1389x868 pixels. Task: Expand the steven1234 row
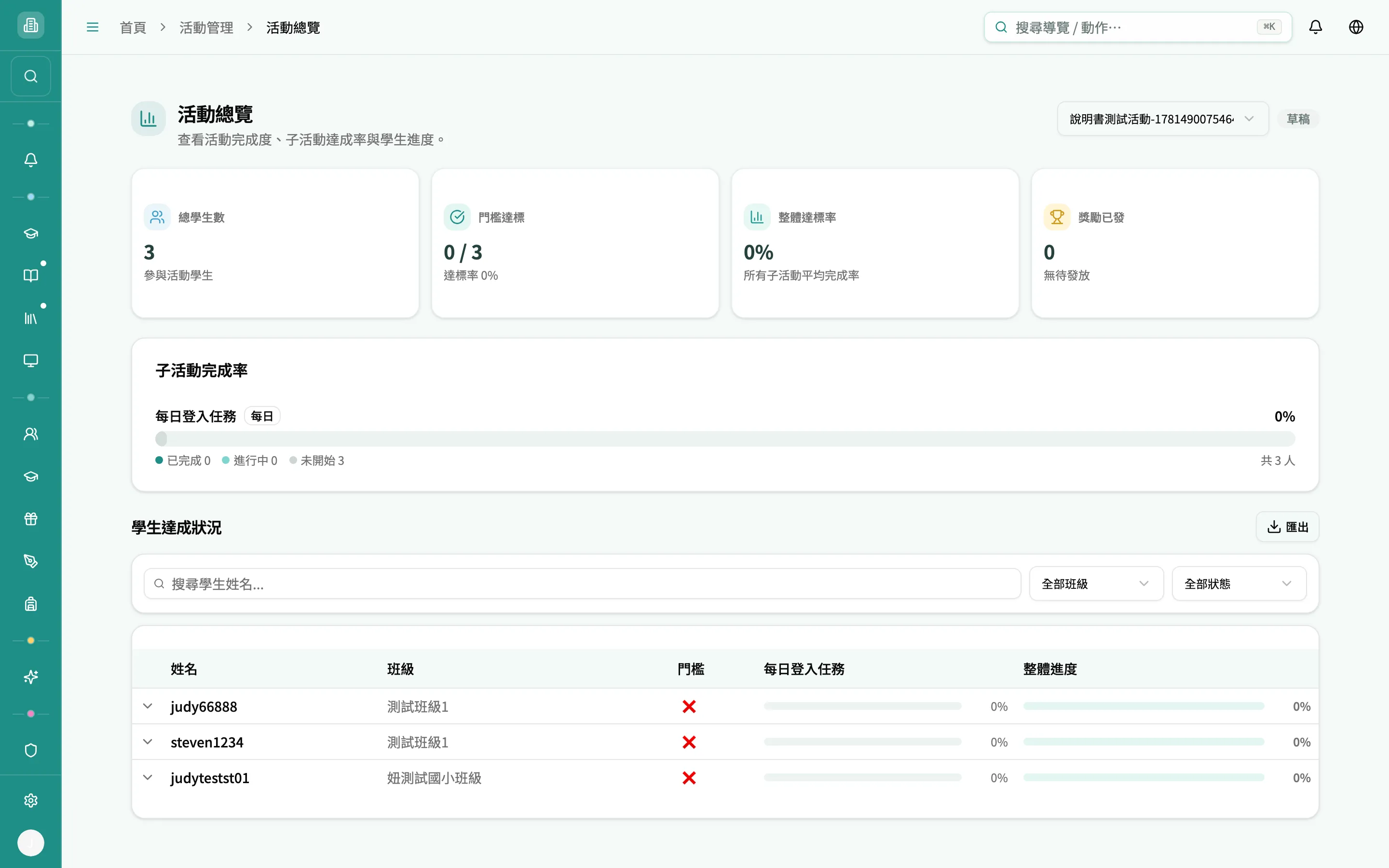148,742
